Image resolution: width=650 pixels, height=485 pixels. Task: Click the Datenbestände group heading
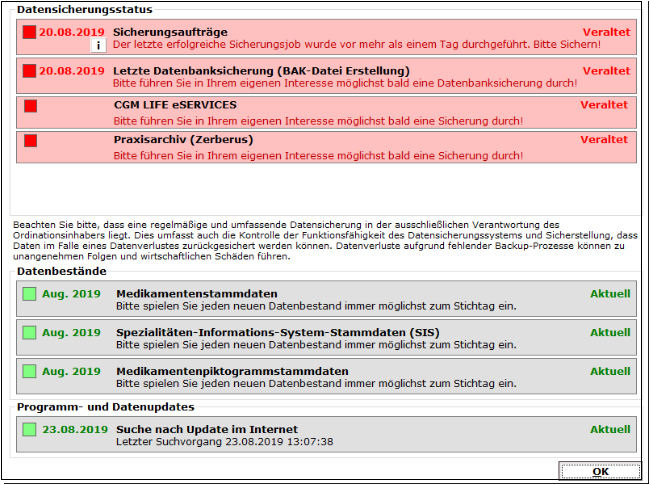[x=62, y=271]
